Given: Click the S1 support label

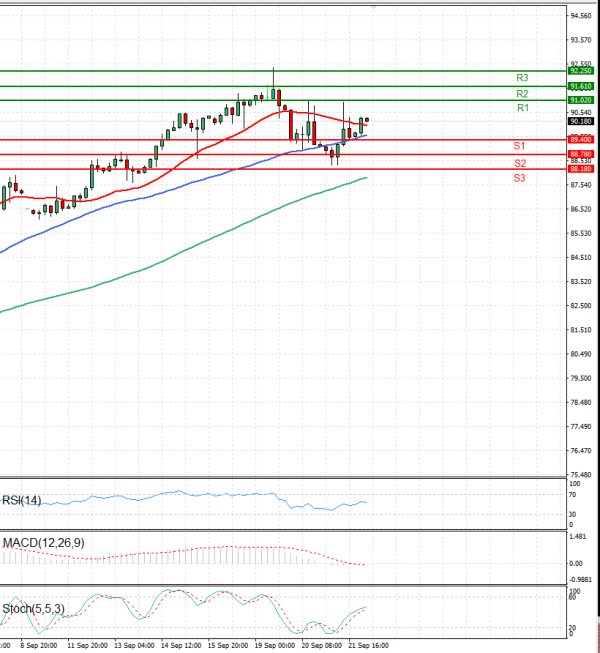Looking at the screenshot, I should pyautogui.click(x=519, y=146).
